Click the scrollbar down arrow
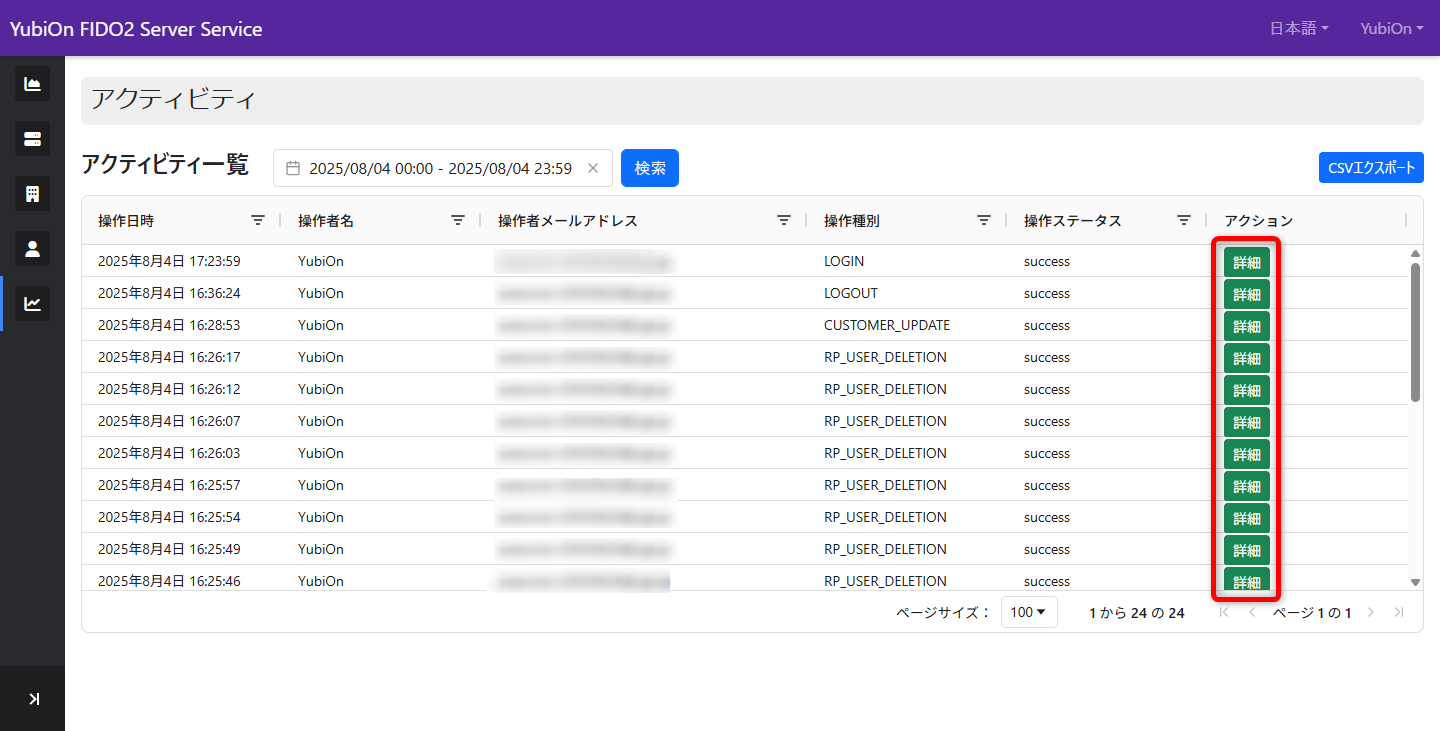1440x731 pixels. coord(1415,582)
